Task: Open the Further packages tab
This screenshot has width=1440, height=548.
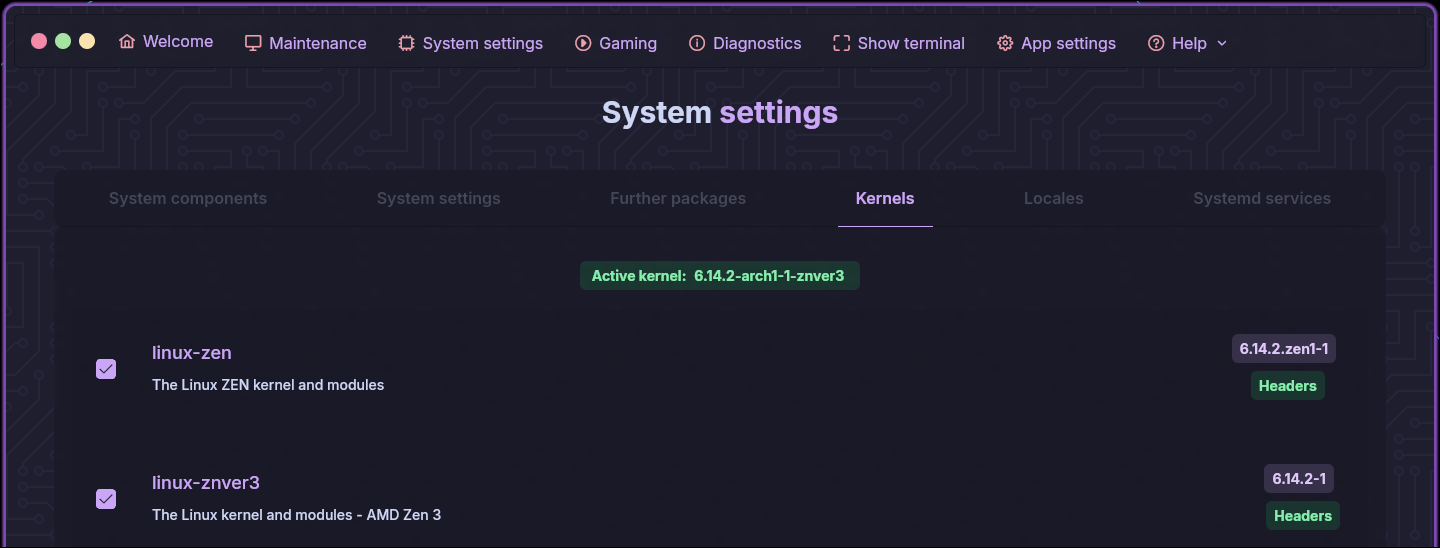Action: pyautogui.click(x=678, y=198)
